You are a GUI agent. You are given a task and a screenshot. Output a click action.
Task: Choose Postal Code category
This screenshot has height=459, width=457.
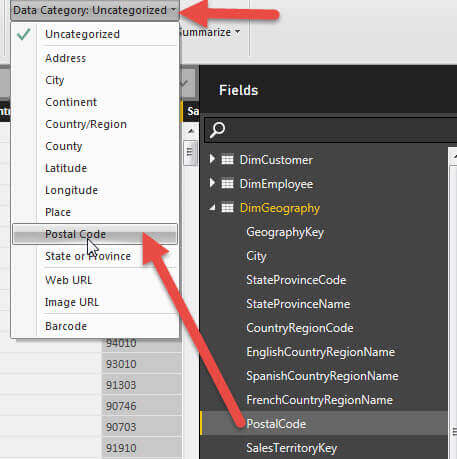(95, 234)
